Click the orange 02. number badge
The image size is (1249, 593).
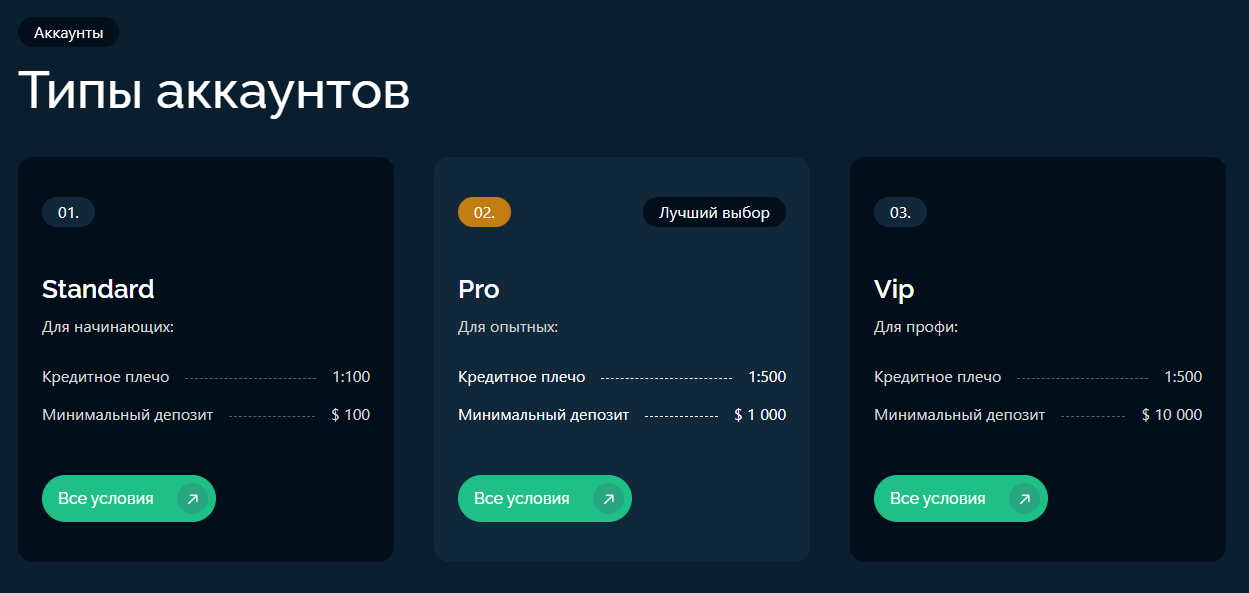(x=484, y=212)
